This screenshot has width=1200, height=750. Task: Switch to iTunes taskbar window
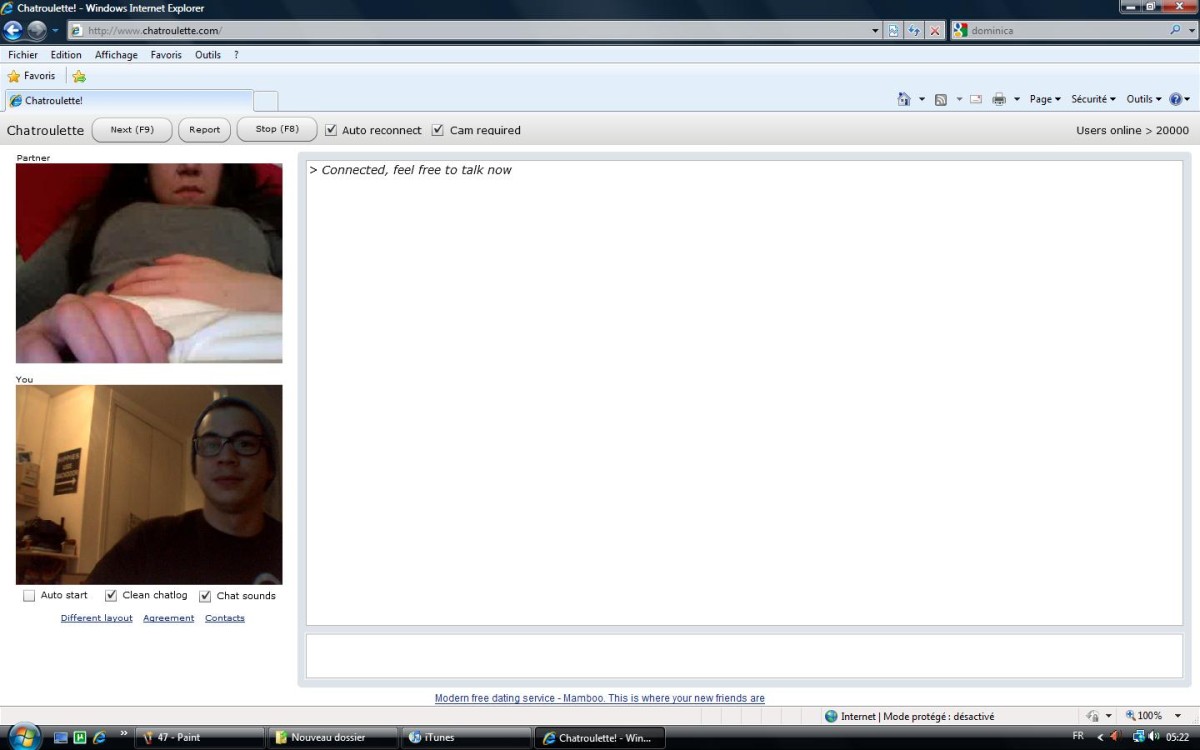click(467, 738)
